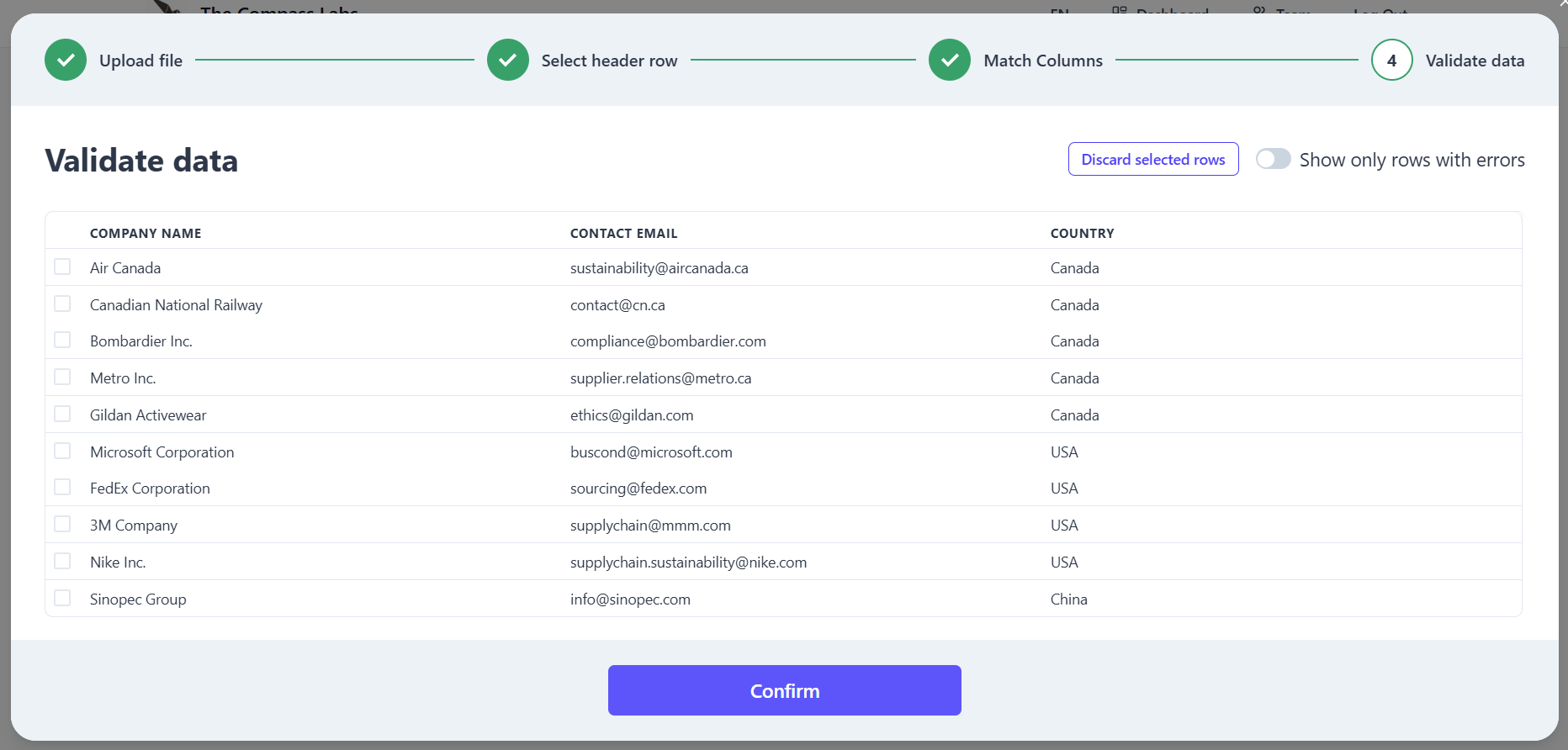Click the sustainability@aircanada.ca email cell
The height and width of the screenshot is (750, 1568).
660,268
